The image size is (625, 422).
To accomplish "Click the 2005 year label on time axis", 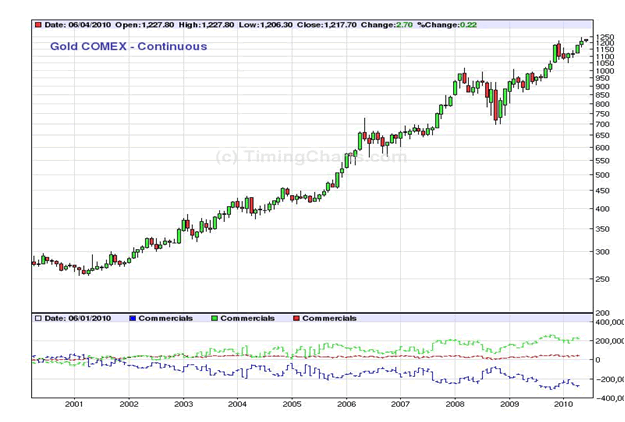I will pyautogui.click(x=292, y=404).
